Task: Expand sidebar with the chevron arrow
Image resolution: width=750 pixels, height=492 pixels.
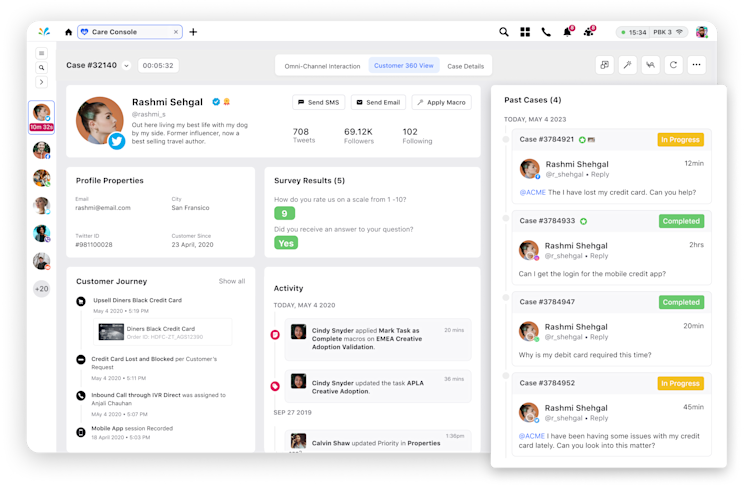Action: (42, 82)
